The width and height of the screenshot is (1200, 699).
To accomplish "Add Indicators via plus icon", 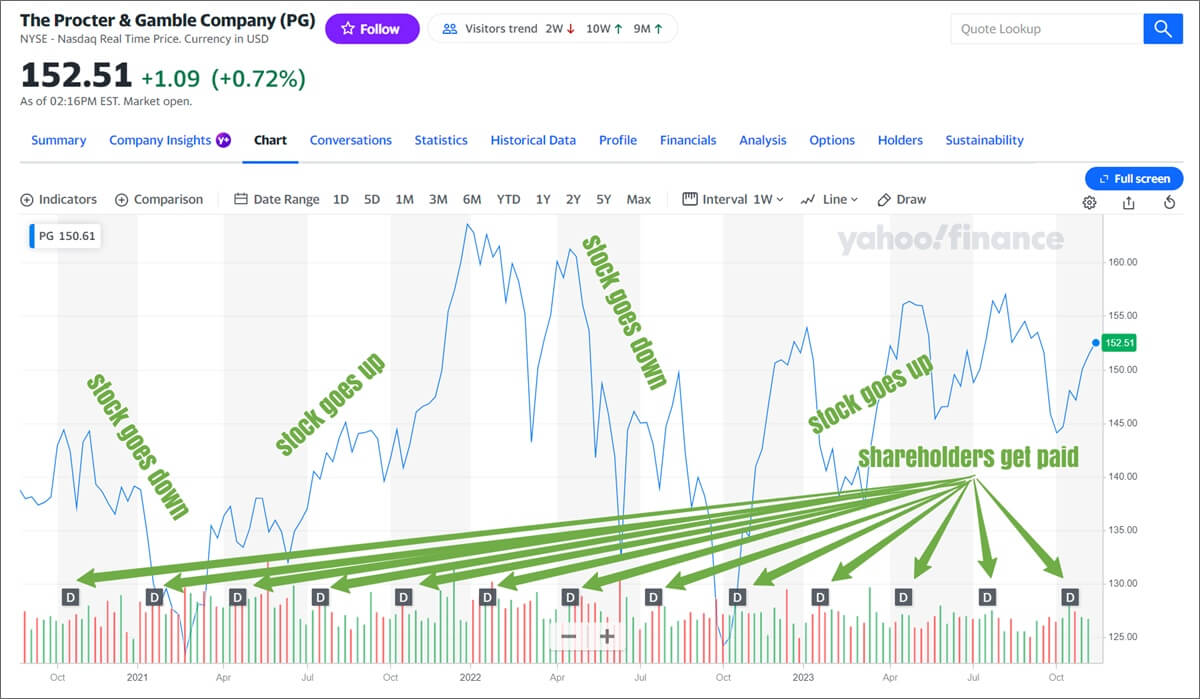I will pos(27,200).
